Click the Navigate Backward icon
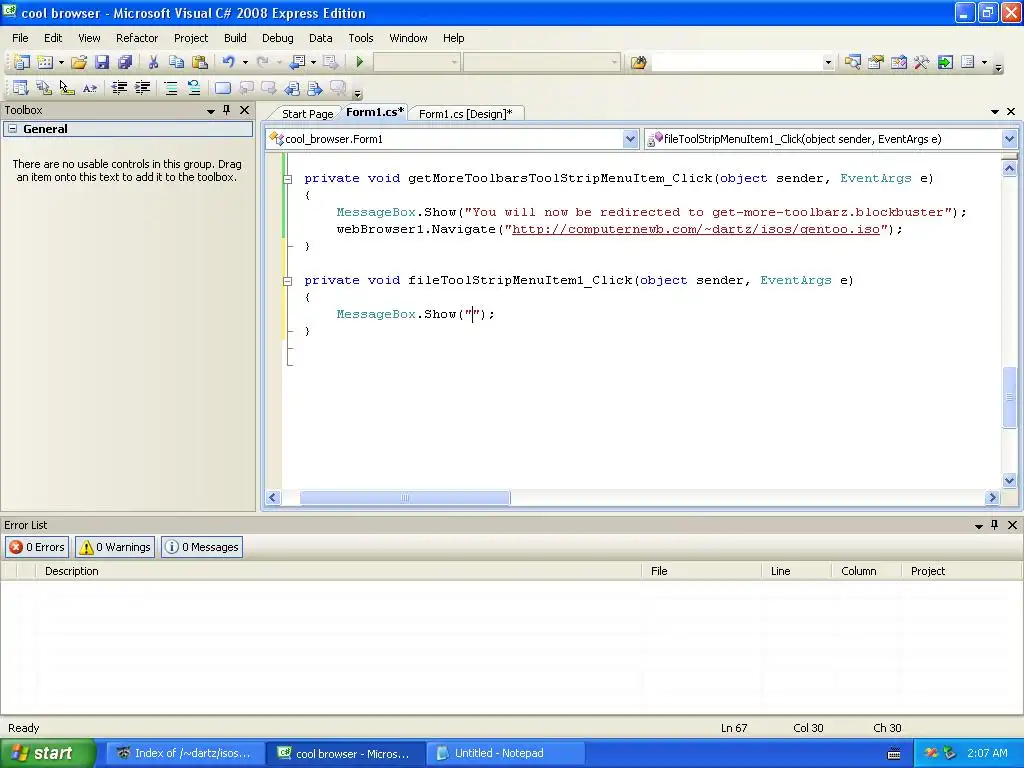This screenshot has width=1024, height=768. (297, 62)
